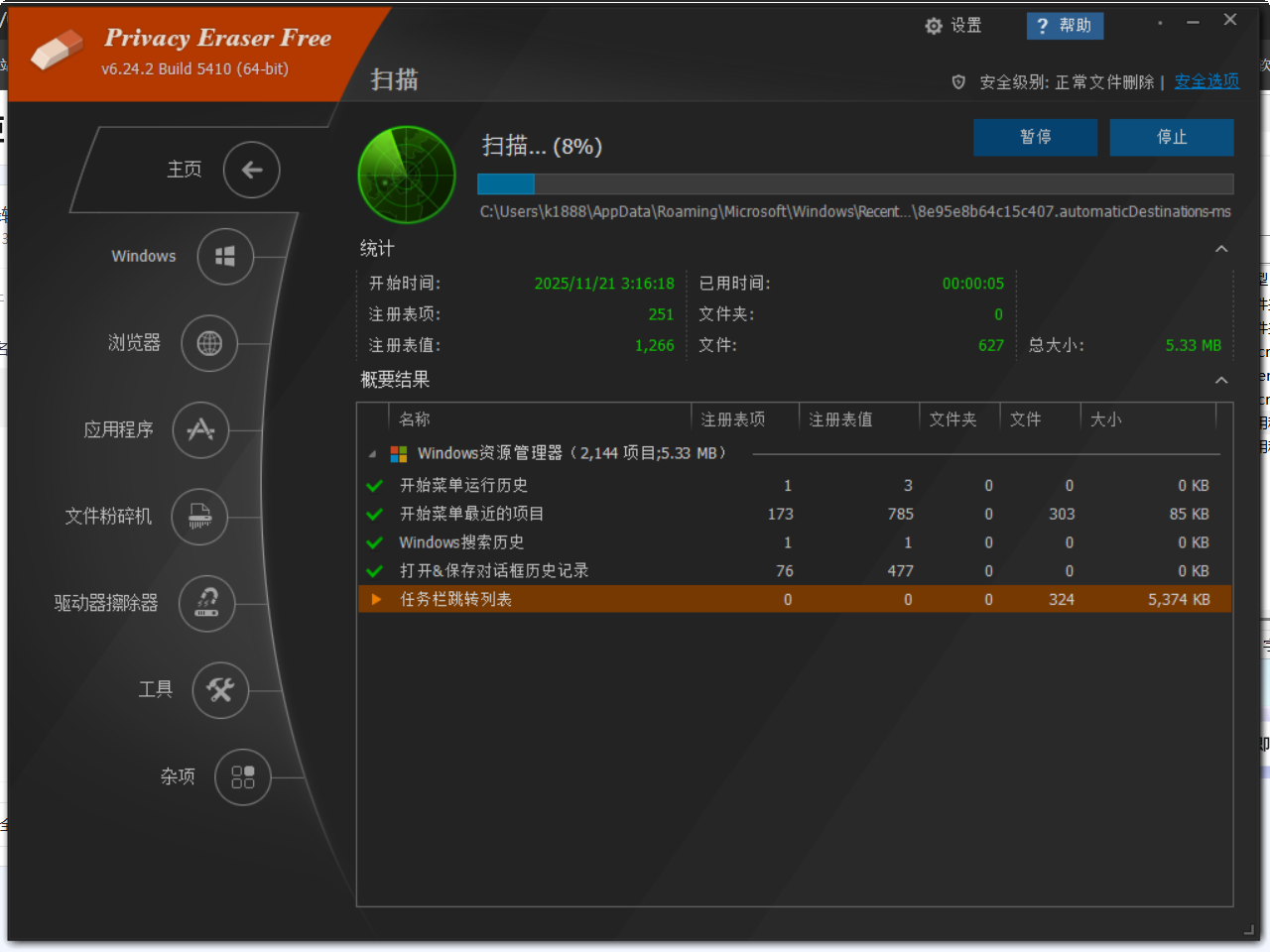The height and width of the screenshot is (952, 1270).
Task: Collapse the Windows资源管理器 tree item
Action: click(372, 453)
